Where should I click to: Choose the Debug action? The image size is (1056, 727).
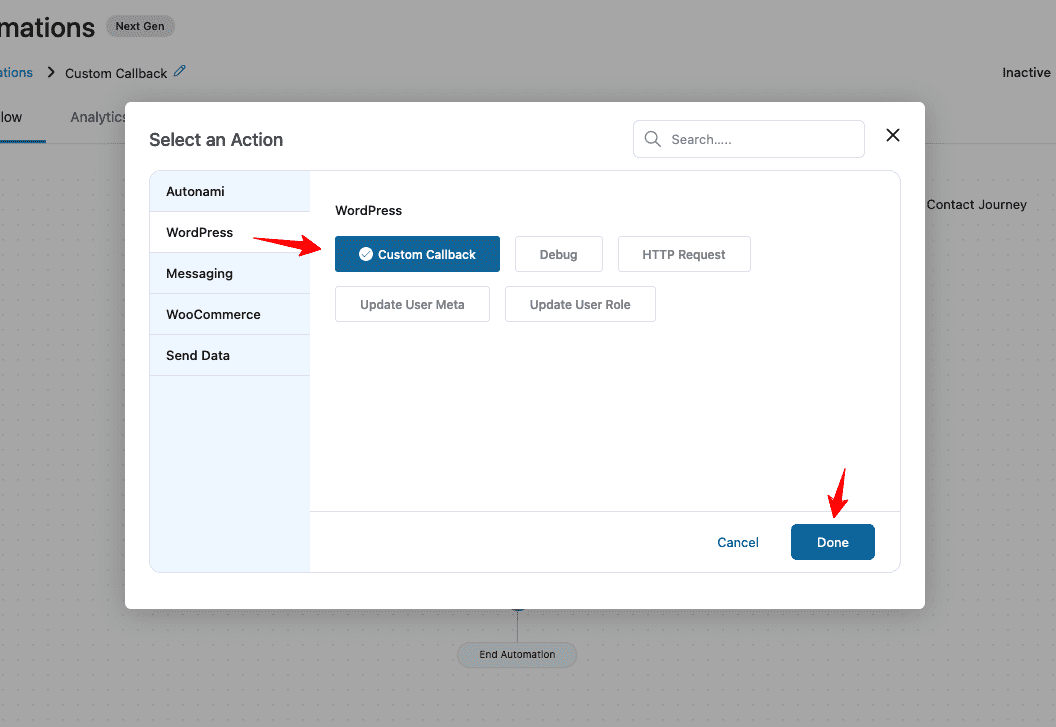558,253
